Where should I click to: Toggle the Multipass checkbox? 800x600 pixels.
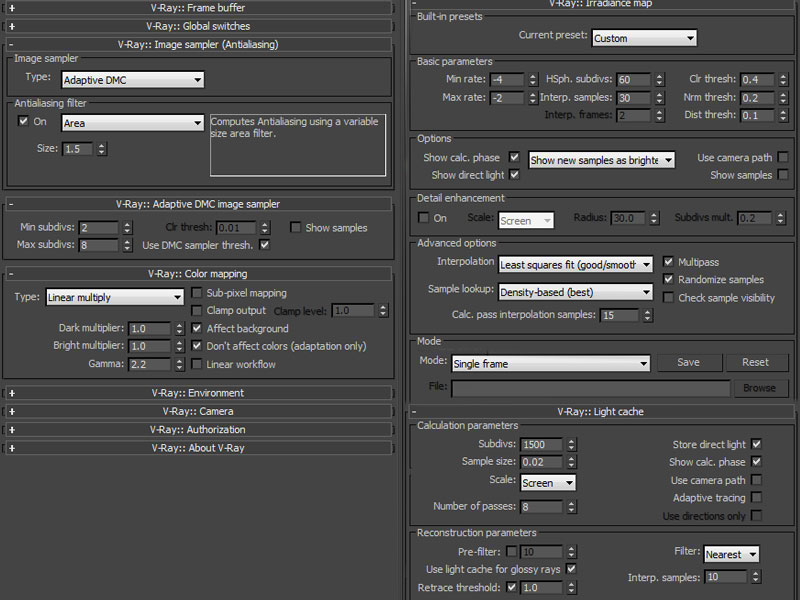coord(668,262)
